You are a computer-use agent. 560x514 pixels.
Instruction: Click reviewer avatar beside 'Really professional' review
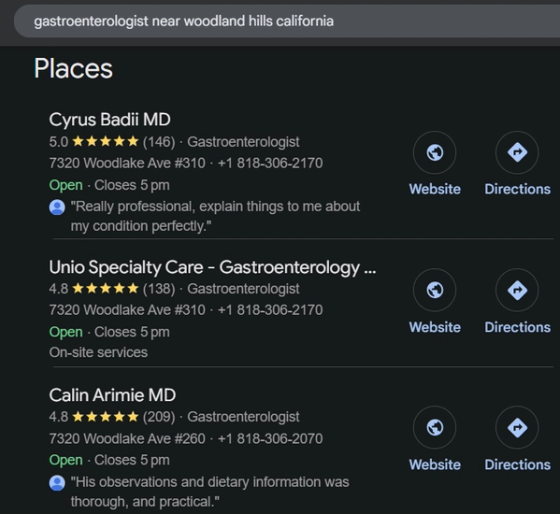(57, 207)
